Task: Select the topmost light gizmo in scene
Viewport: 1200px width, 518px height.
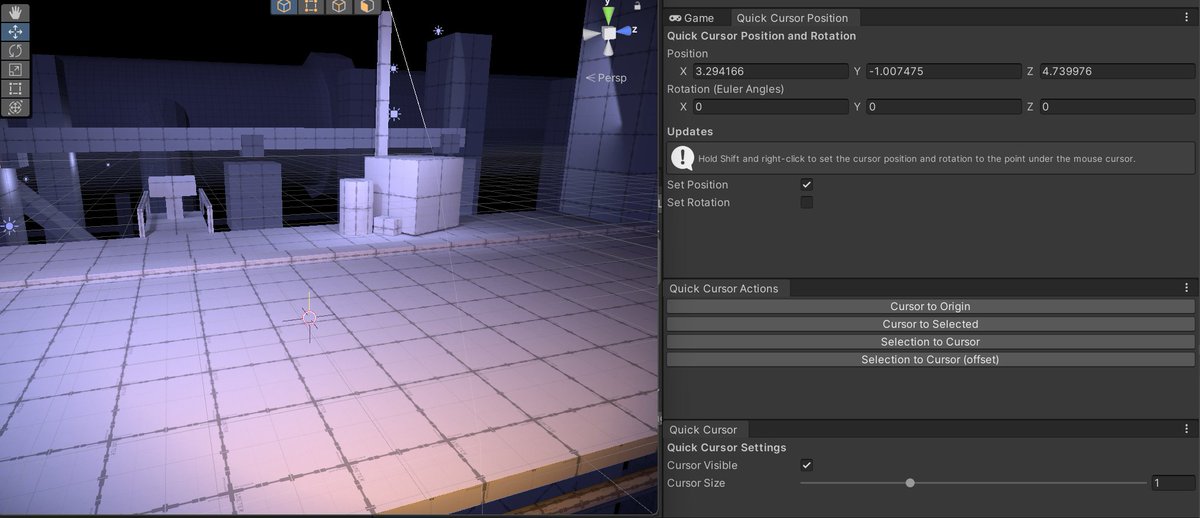Action: 438,31
